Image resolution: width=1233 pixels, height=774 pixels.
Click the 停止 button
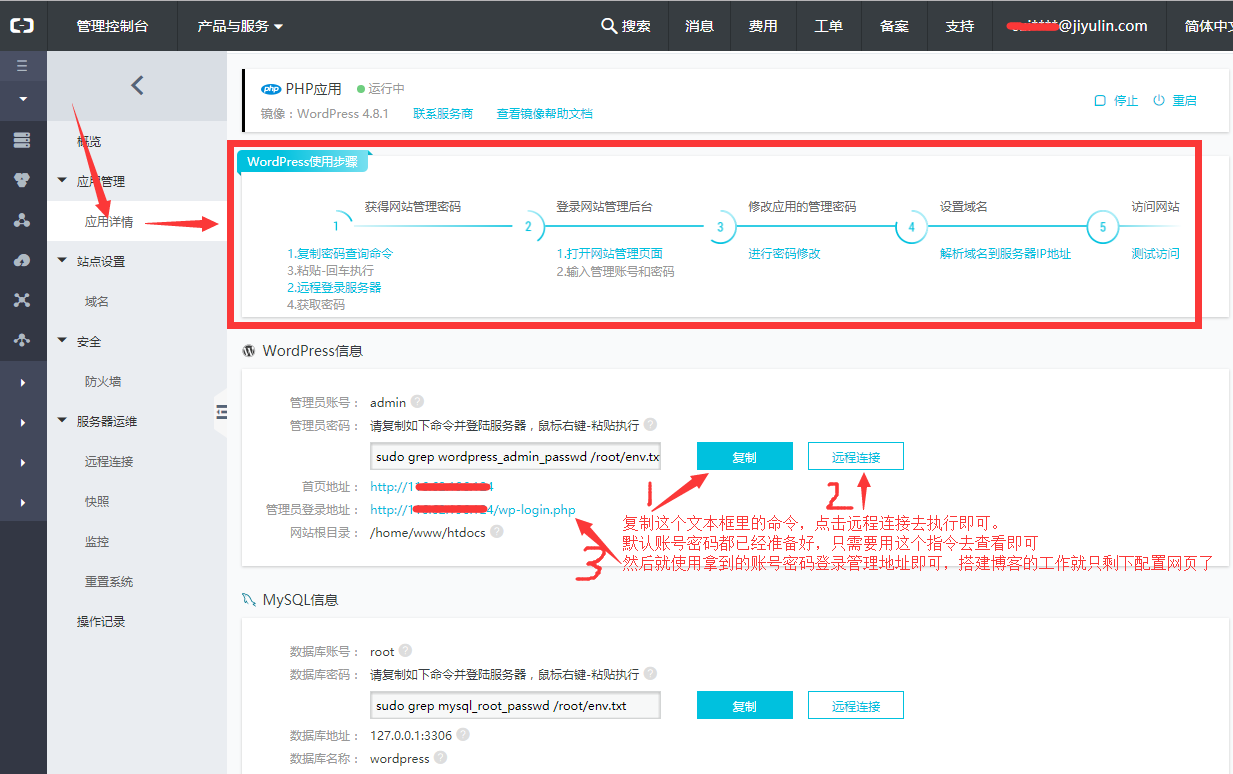(x=1116, y=100)
